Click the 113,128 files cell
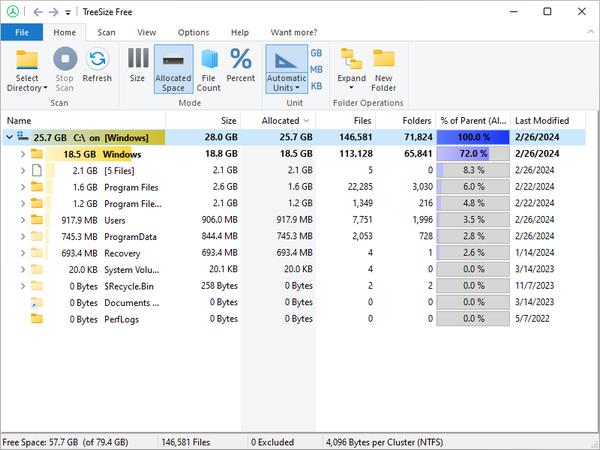The image size is (600, 450). click(356, 153)
